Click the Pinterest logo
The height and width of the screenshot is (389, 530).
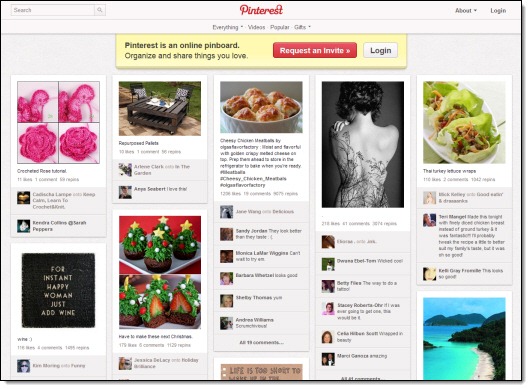pyautogui.click(x=261, y=10)
